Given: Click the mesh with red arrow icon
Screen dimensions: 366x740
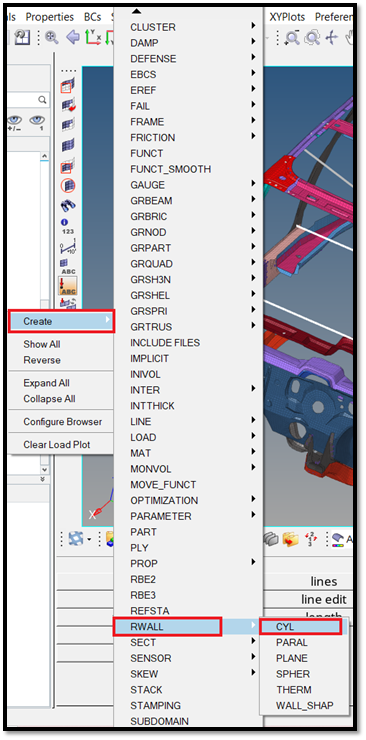Looking at the screenshot, I should coord(68,104).
